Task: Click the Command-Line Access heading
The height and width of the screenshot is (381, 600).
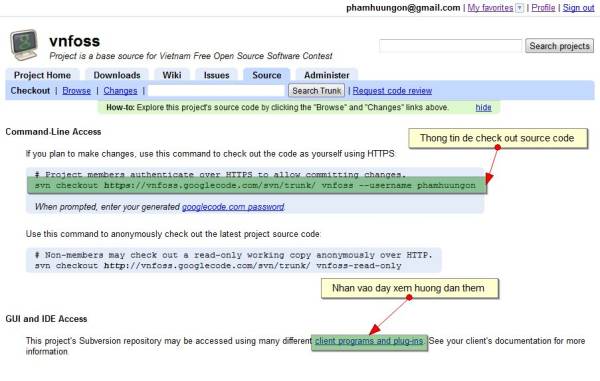Action: pyautogui.click(x=53, y=132)
